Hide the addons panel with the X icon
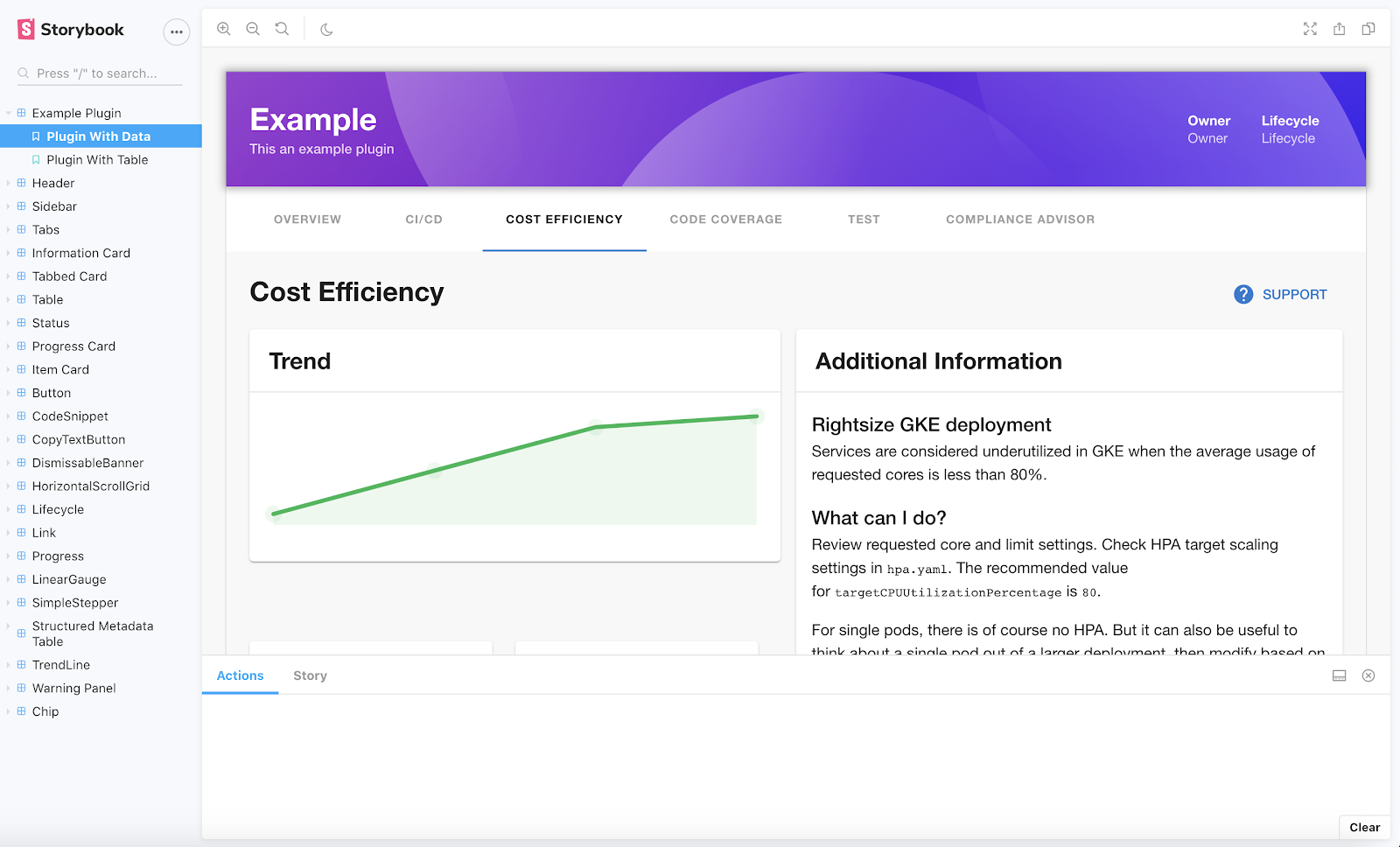This screenshot has height=847, width=1400. (1368, 675)
